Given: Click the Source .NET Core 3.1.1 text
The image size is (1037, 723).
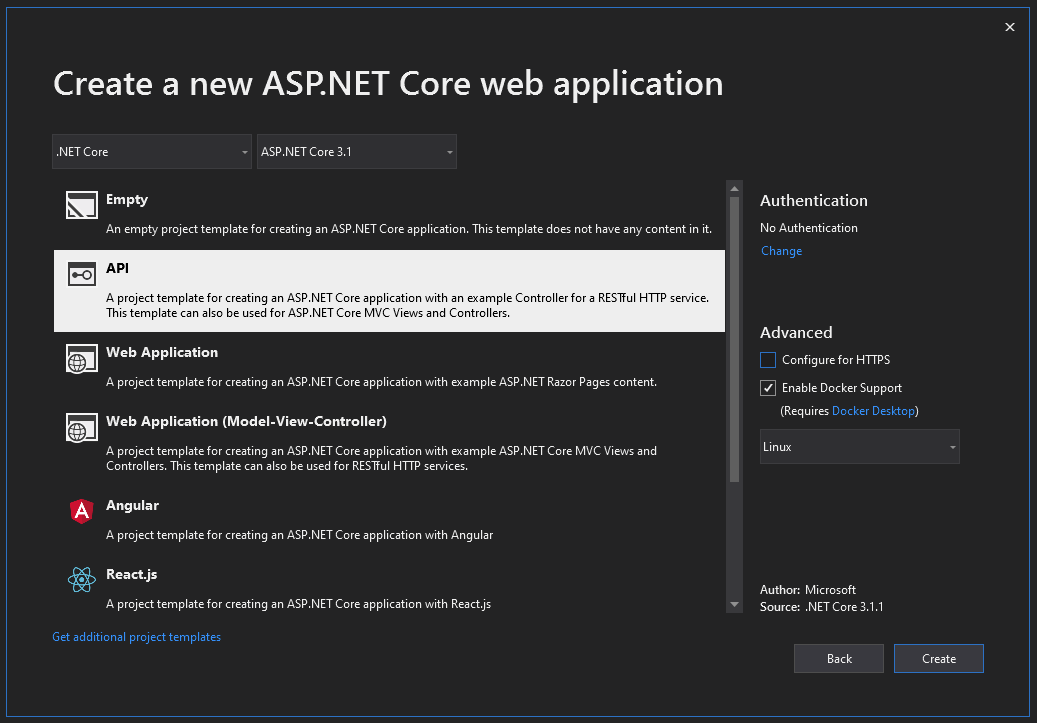Looking at the screenshot, I should (x=821, y=607).
